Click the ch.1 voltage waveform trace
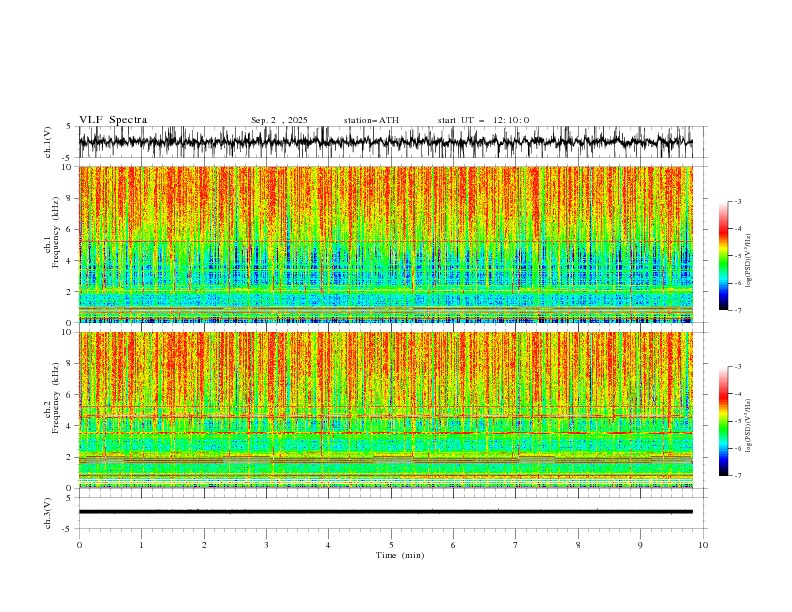The image size is (792, 612). [386, 142]
